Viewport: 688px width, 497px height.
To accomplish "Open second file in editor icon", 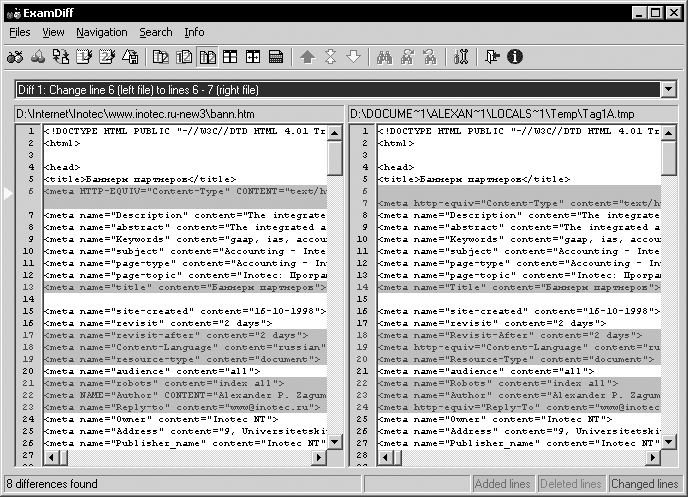I will pyautogui.click(x=107, y=57).
